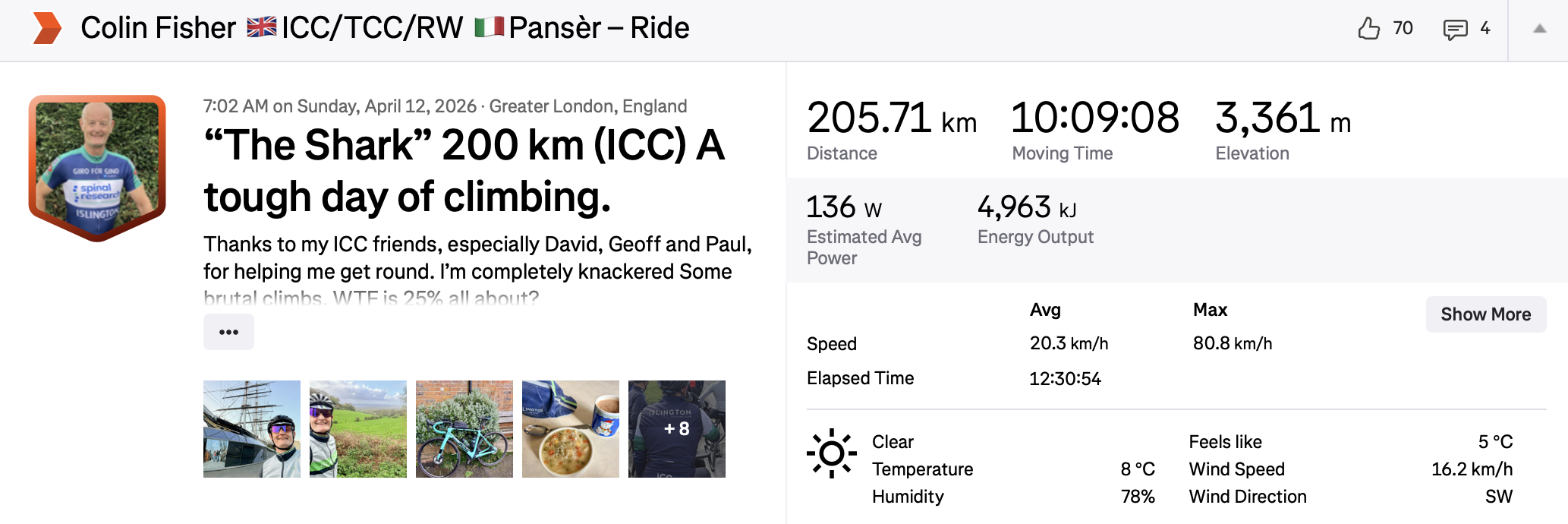Open comments via the speech bubble icon
This screenshot has height=524, width=1568.
pos(1454,30)
